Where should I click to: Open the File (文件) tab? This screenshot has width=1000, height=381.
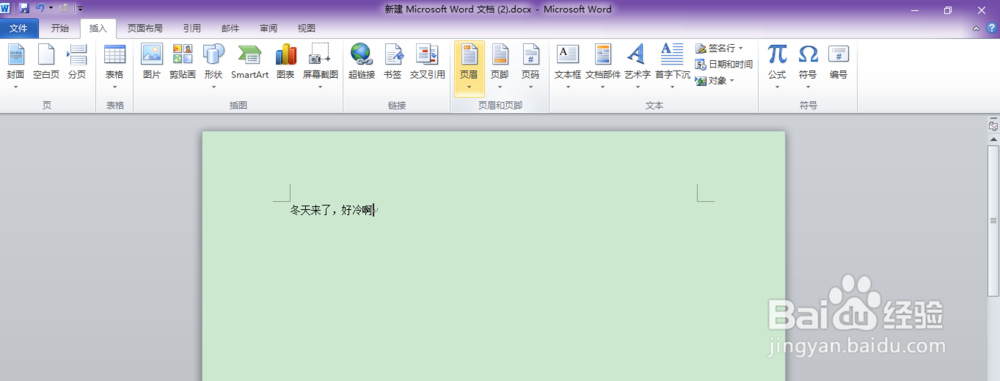pyautogui.click(x=19, y=28)
